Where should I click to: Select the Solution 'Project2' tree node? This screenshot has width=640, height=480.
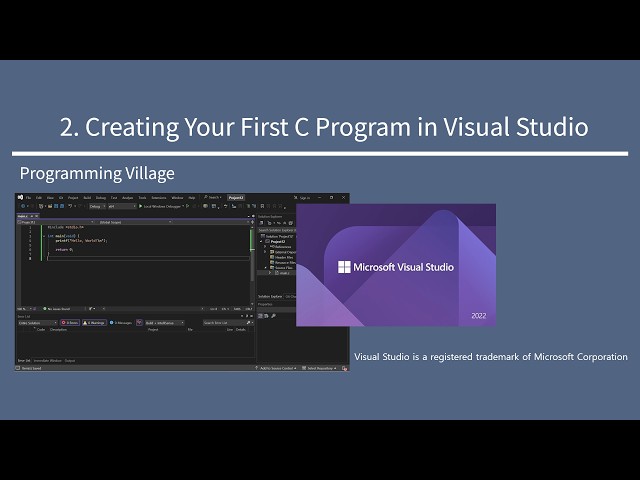tap(277, 236)
